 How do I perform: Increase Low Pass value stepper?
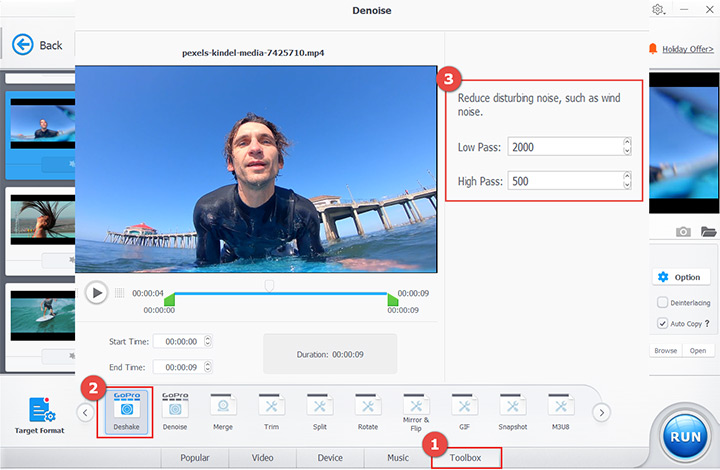coord(627,142)
